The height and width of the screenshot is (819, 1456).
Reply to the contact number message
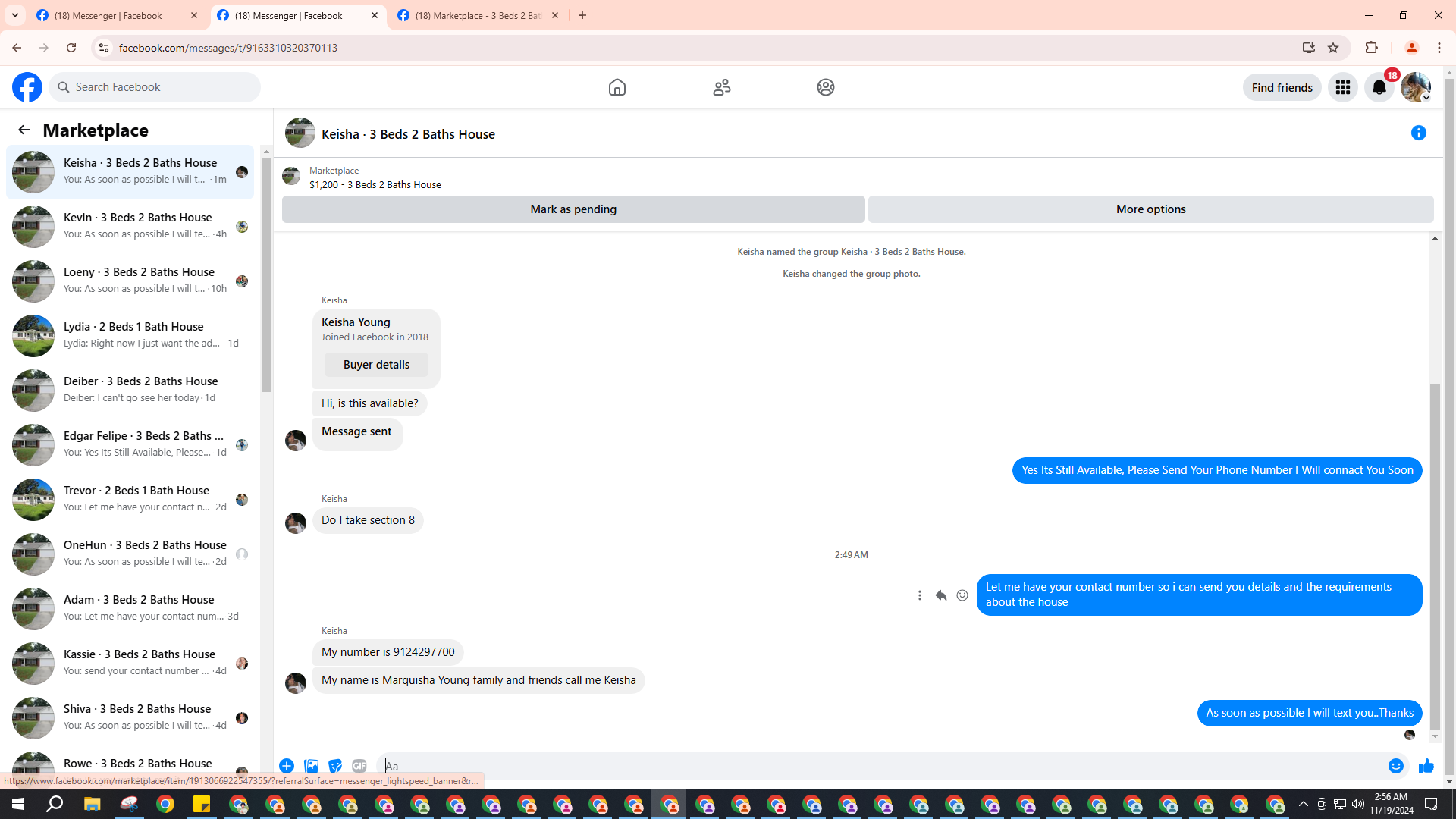(x=941, y=595)
